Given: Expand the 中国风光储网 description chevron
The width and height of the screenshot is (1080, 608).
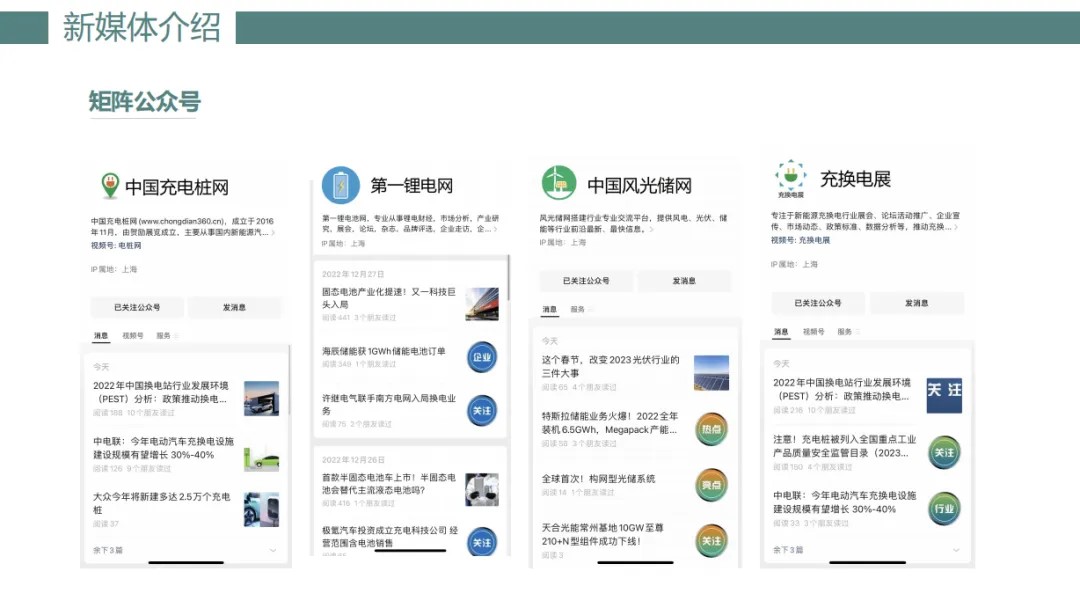Looking at the screenshot, I should (x=651, y=229).
